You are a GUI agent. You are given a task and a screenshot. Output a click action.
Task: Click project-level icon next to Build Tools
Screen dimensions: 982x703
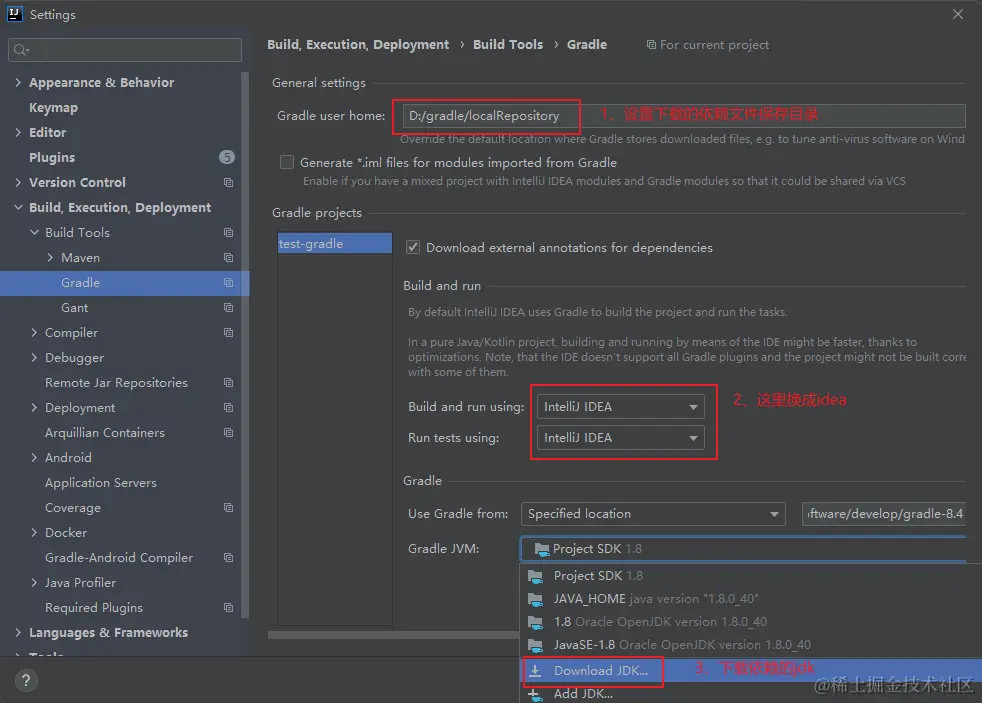229,232
